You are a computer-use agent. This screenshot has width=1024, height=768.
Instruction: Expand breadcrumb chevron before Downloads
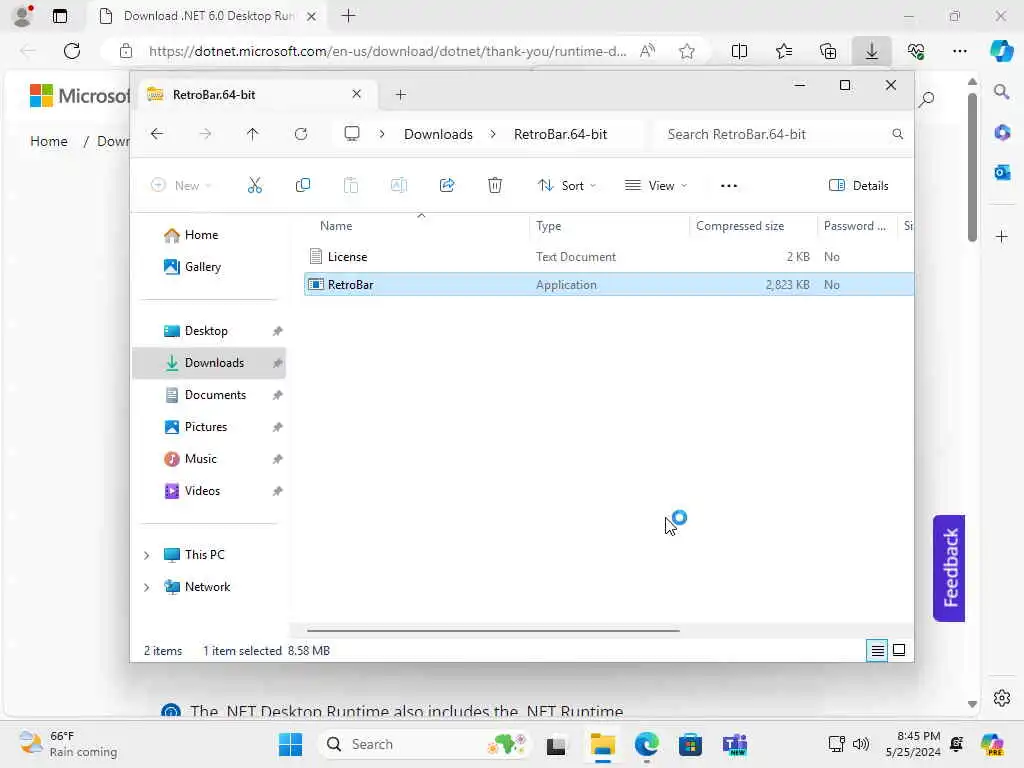tap(382, 134)
